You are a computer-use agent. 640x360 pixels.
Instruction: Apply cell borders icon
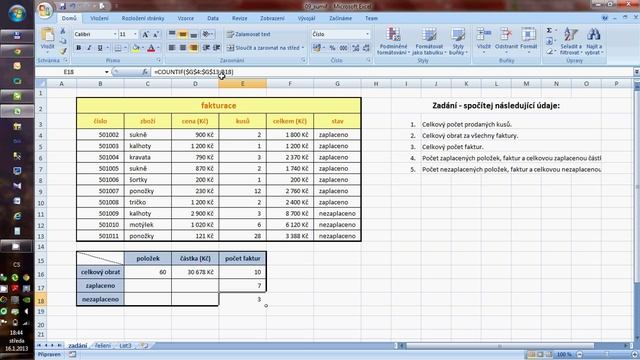coord(118,48)
